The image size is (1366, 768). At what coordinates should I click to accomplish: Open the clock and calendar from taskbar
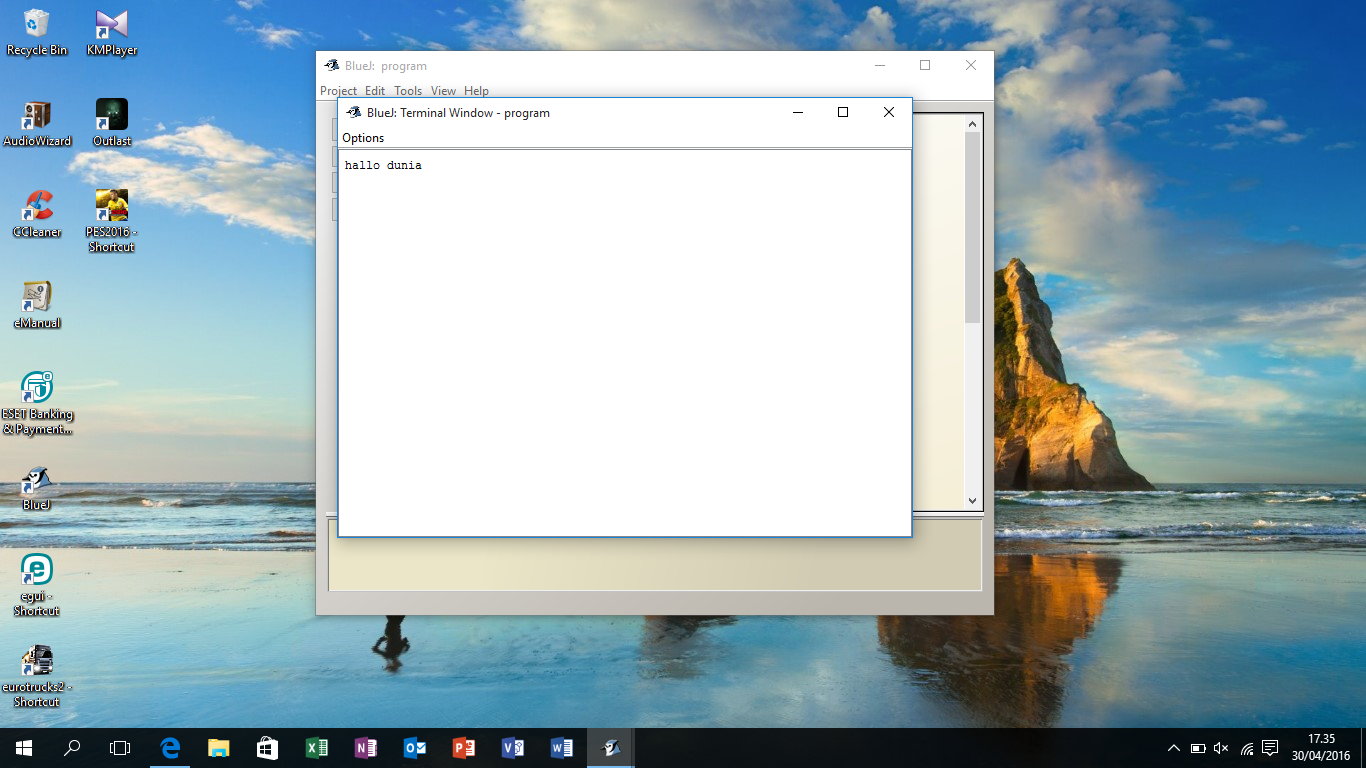tap(1322, 747)
